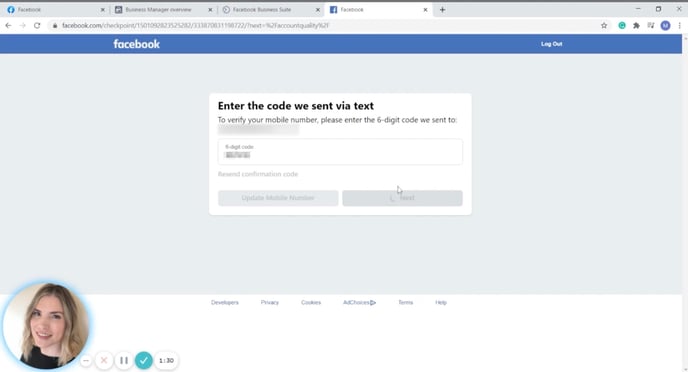The height and width of the screenshot is (372, 688).
Task: Click the address bar URL
Action: [195, 25]
